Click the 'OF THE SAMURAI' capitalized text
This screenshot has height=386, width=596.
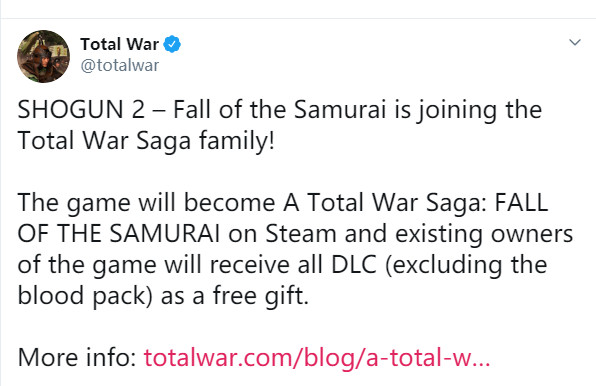coord(119,234)
